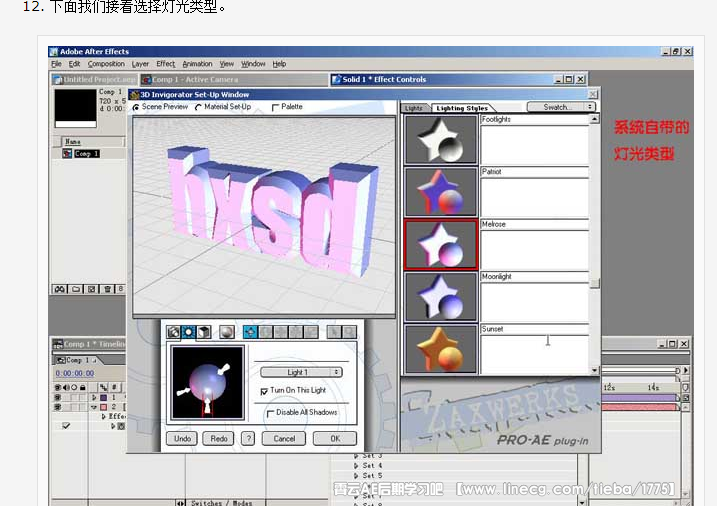Screen dimensions: 717x506
Task: Click the Footlights star-and-sphere style thumbnail
Action: pyautogui.click(x=441, y=140)
